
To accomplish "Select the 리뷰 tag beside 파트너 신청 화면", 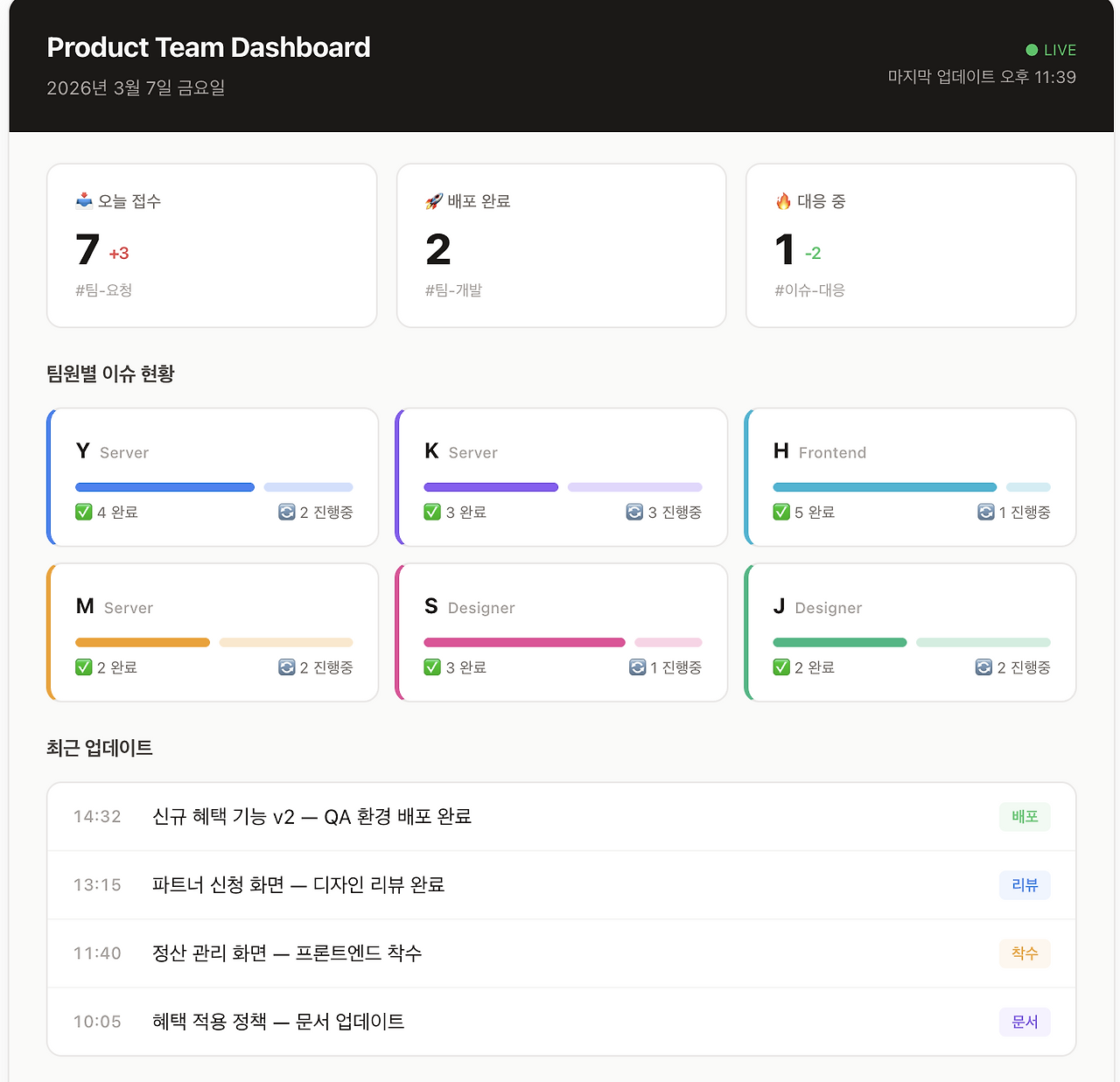I will tap(1025, 885).
